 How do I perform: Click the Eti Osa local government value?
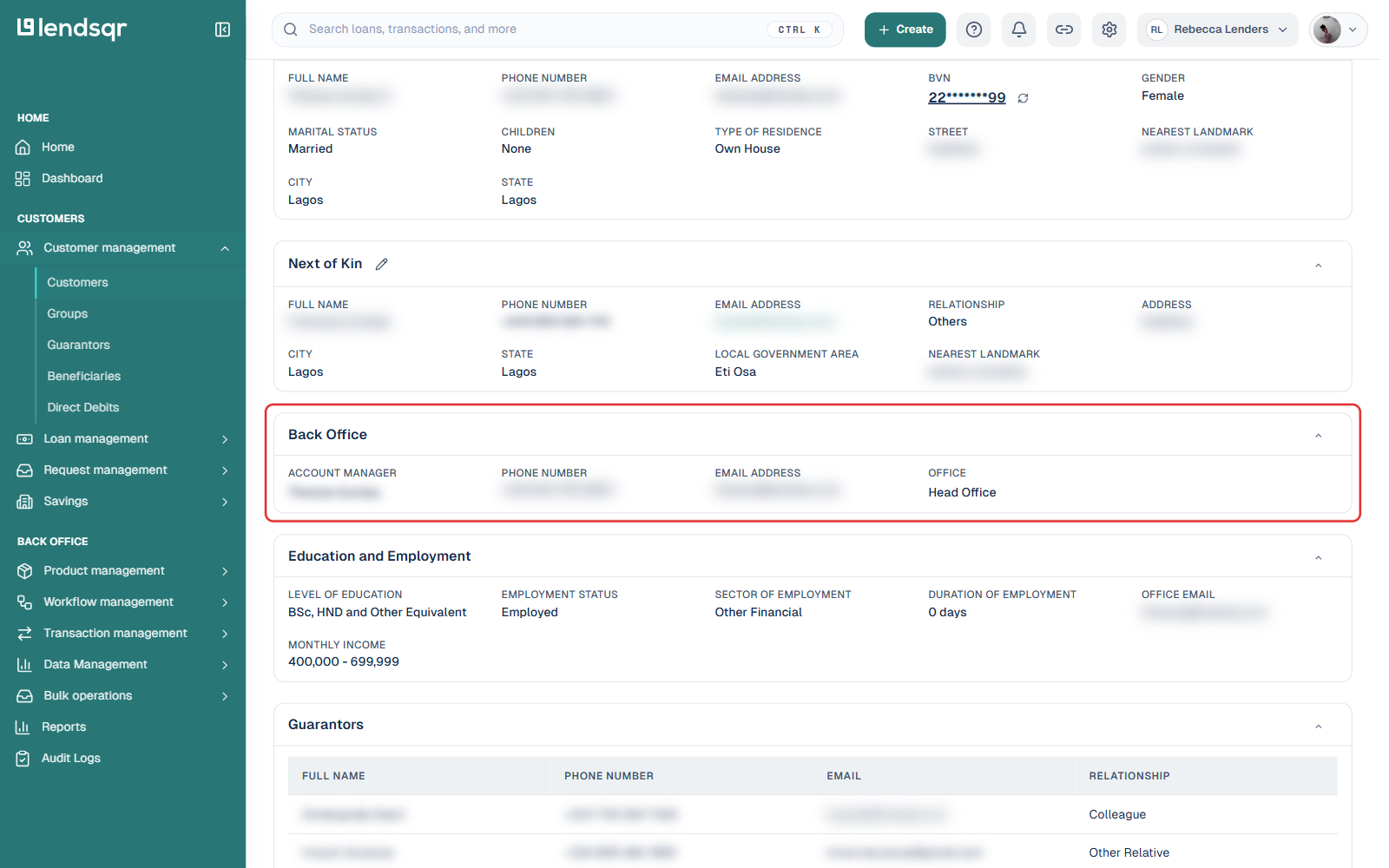(735, 372)
